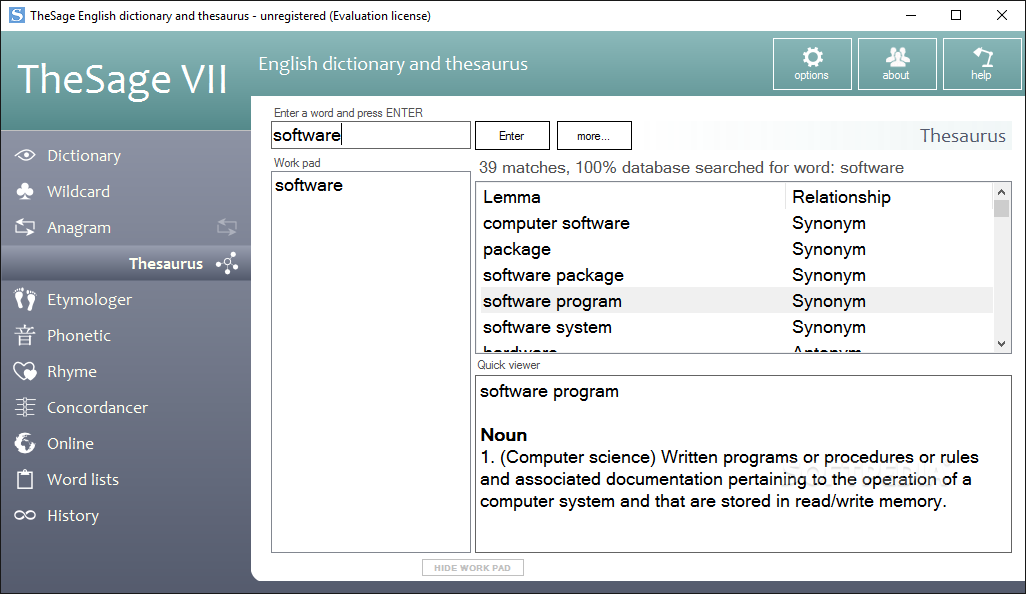Click Synonym next to 'package'

[828, 249]
